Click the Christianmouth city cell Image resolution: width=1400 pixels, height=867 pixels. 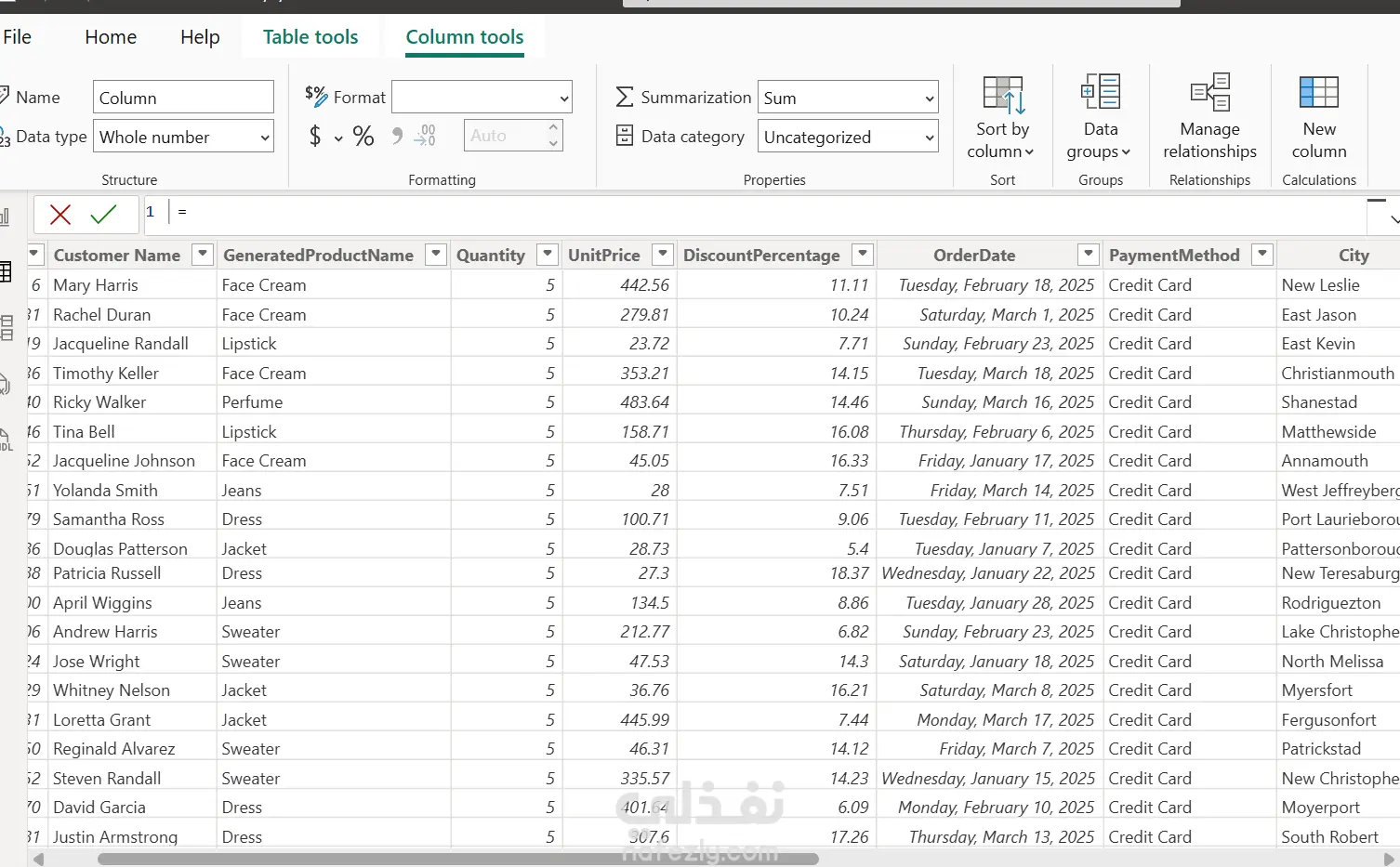(x=1338, y=374)
